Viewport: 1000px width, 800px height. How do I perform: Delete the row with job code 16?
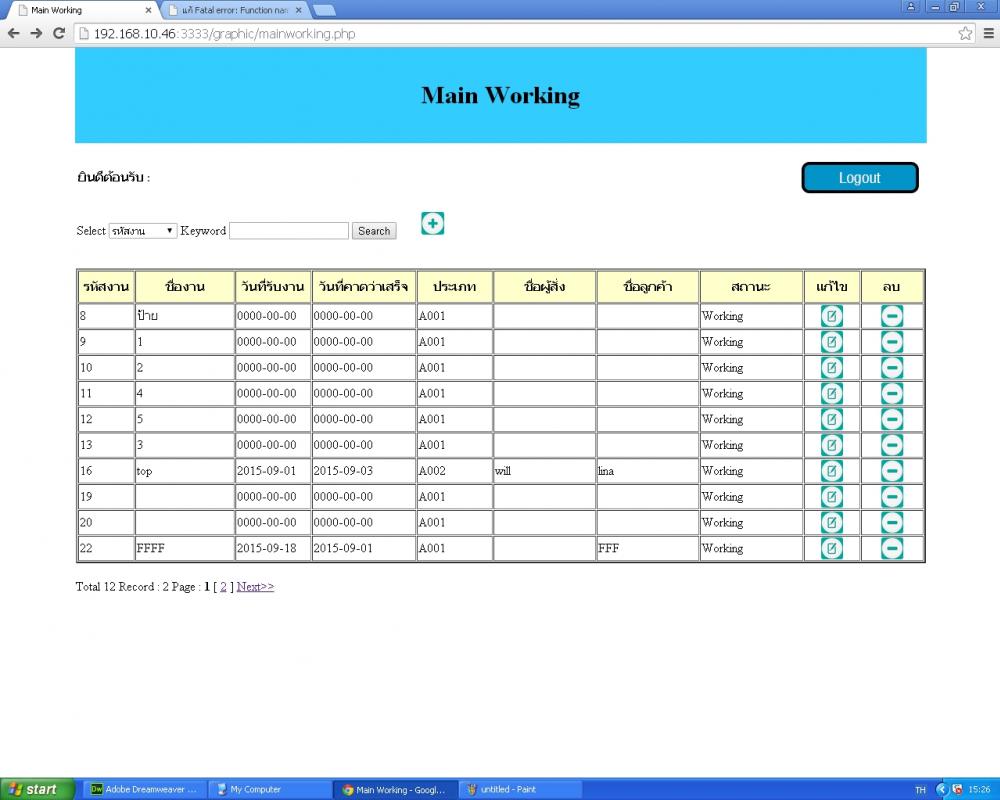click(892, 471)
